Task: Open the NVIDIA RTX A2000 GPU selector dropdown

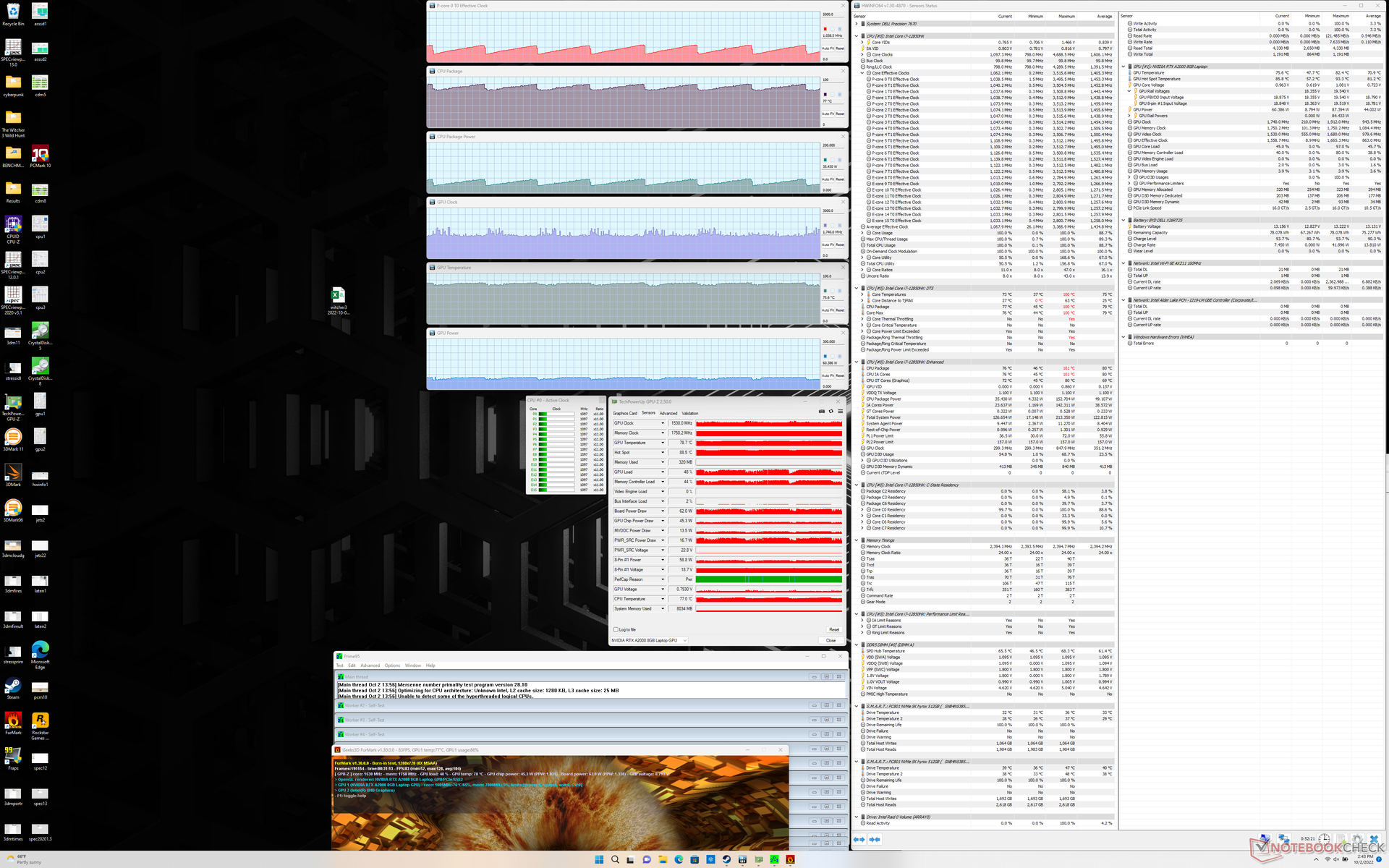Action: tap(684, 640)
